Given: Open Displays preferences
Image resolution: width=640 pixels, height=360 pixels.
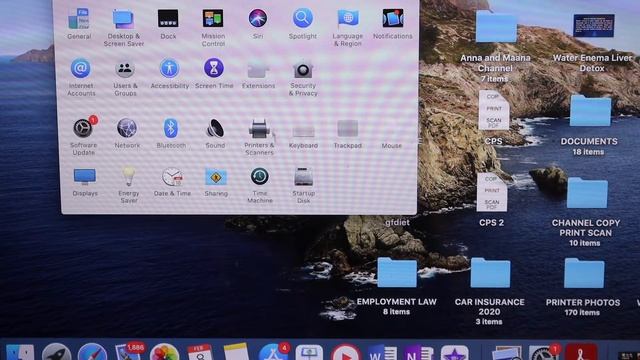Looking at the screenshot, I should (x=85, y=177).
